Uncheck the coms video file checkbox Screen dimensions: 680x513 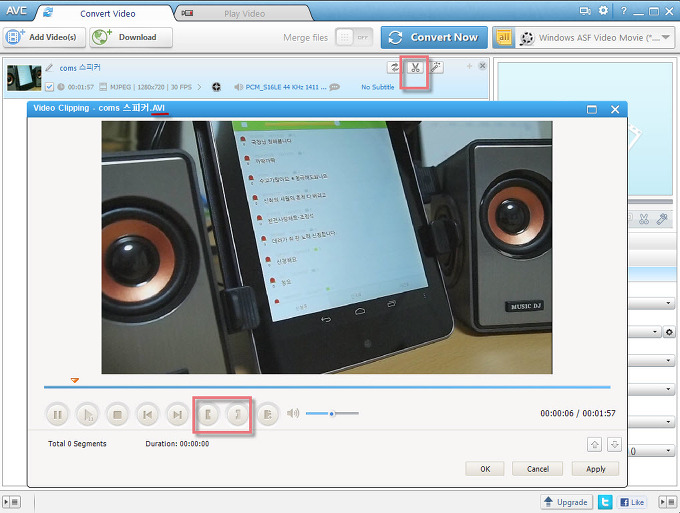pyautogui.click(x=49, y=87)
